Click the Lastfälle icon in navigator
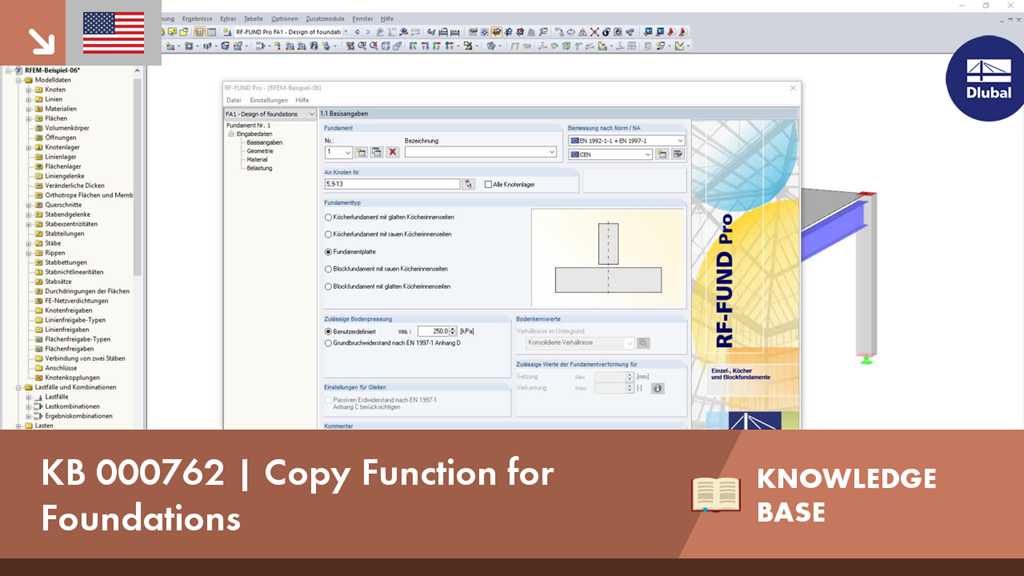 39,396
